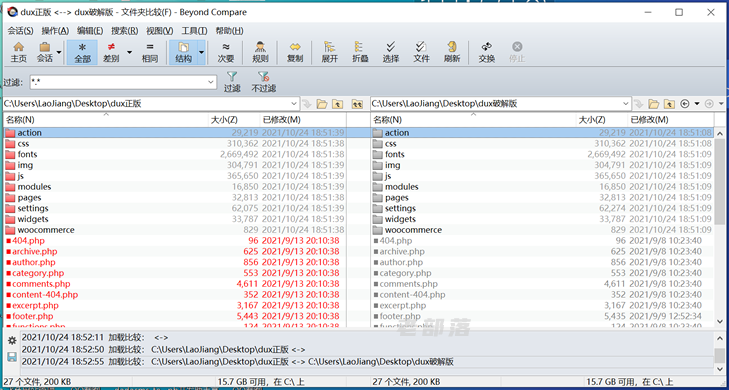
Task: Sort left pane by 名称(N) column
Action: [106, 120]
